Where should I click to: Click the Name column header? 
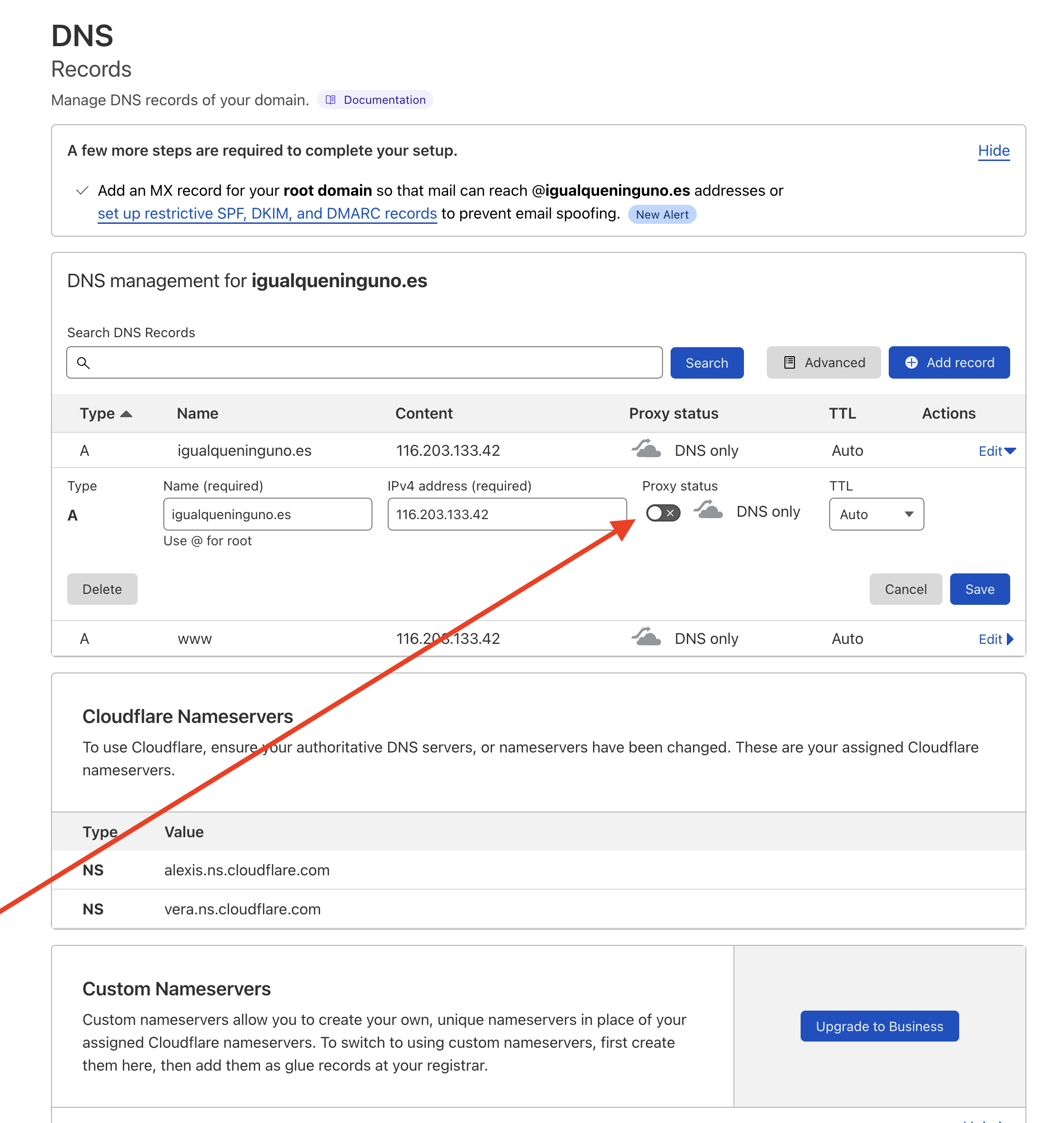tap(197, 413)
